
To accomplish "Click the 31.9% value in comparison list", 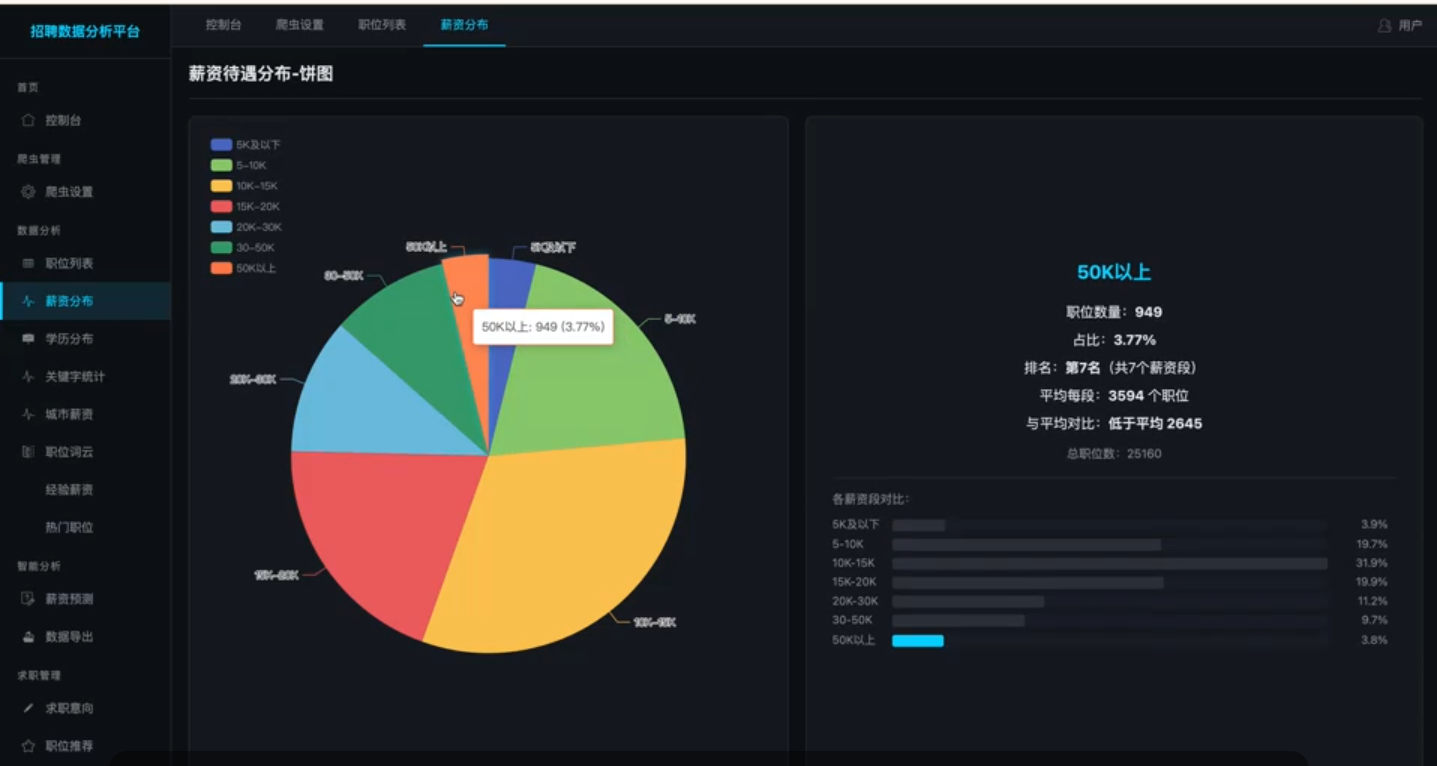I will coord(1372,563).
